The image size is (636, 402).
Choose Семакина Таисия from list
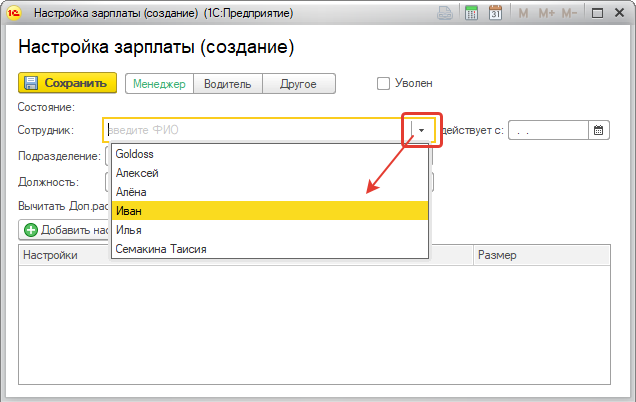(x=270, y=249)
